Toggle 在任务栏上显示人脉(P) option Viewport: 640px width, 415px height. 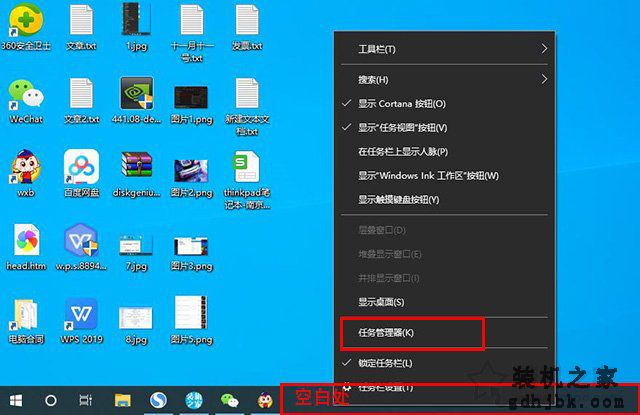pyautogui.click(x=444, y=152)
